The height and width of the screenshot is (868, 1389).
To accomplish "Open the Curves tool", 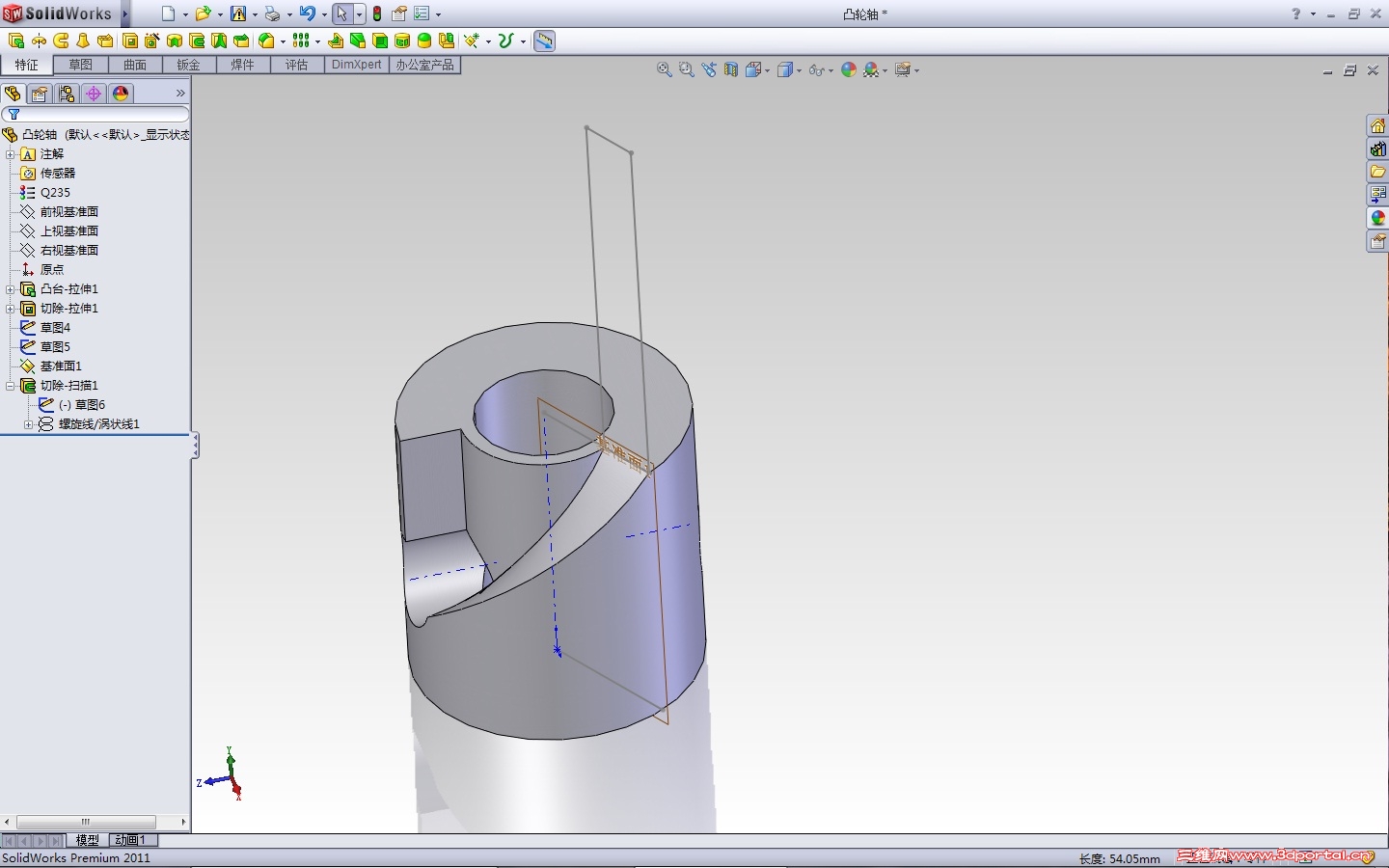I will click(505, 41).
